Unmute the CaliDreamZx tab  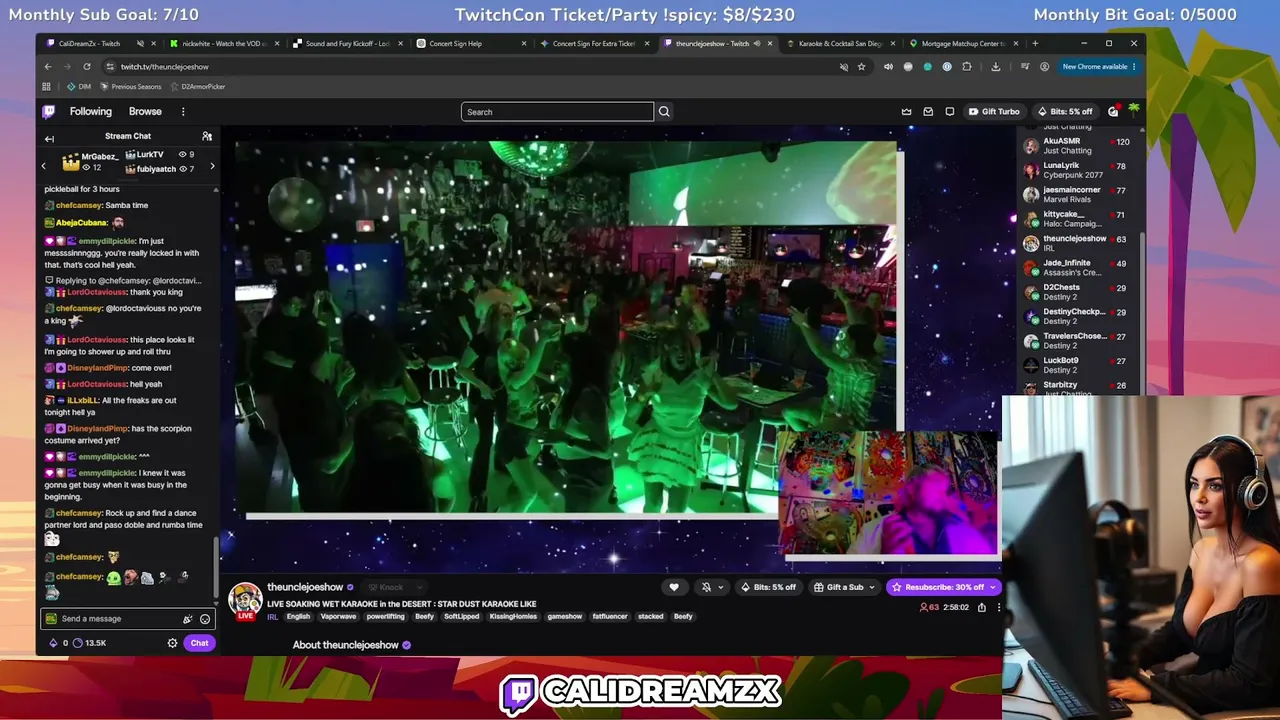point(140,44)
